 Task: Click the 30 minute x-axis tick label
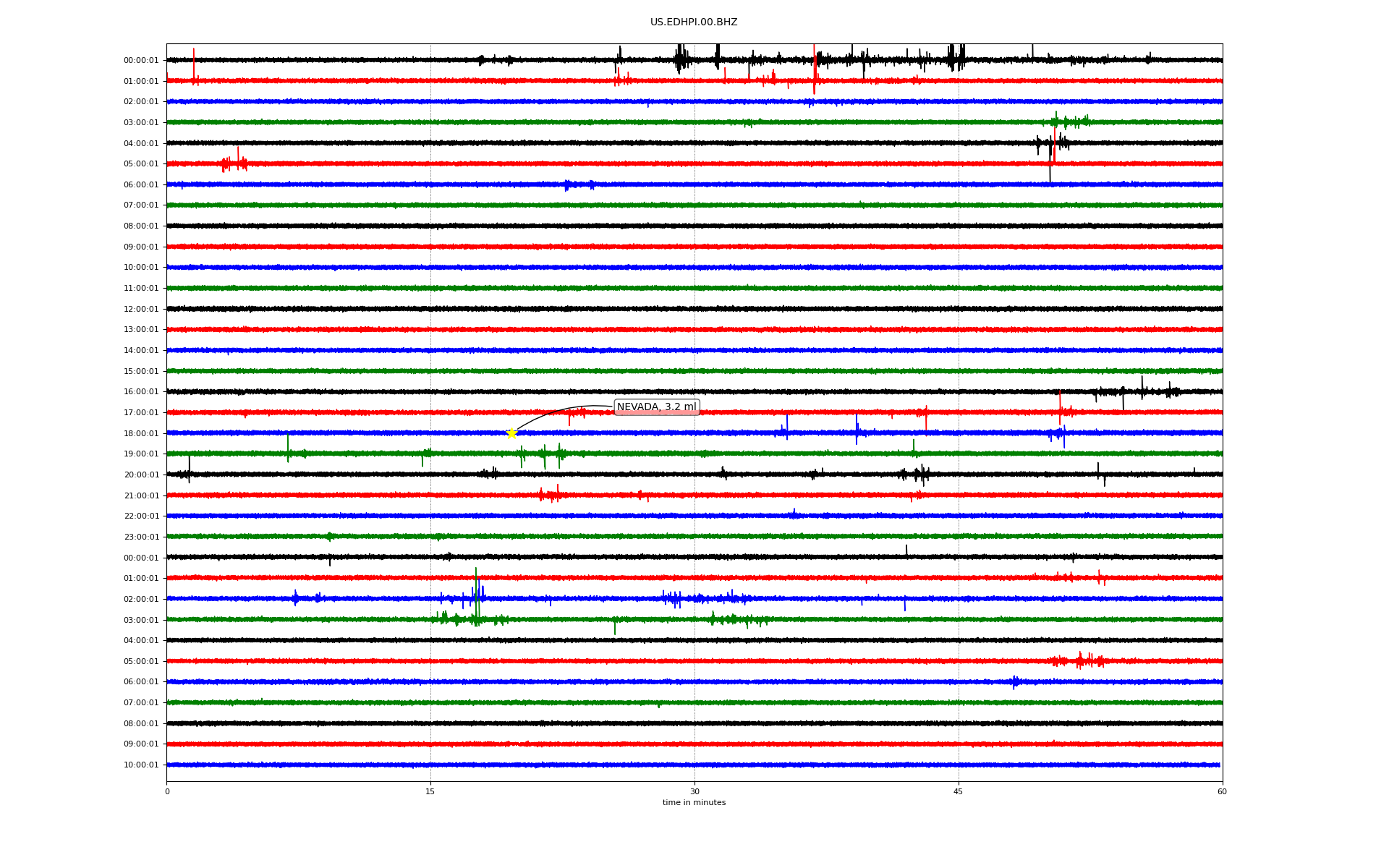(x=694, y=791)
